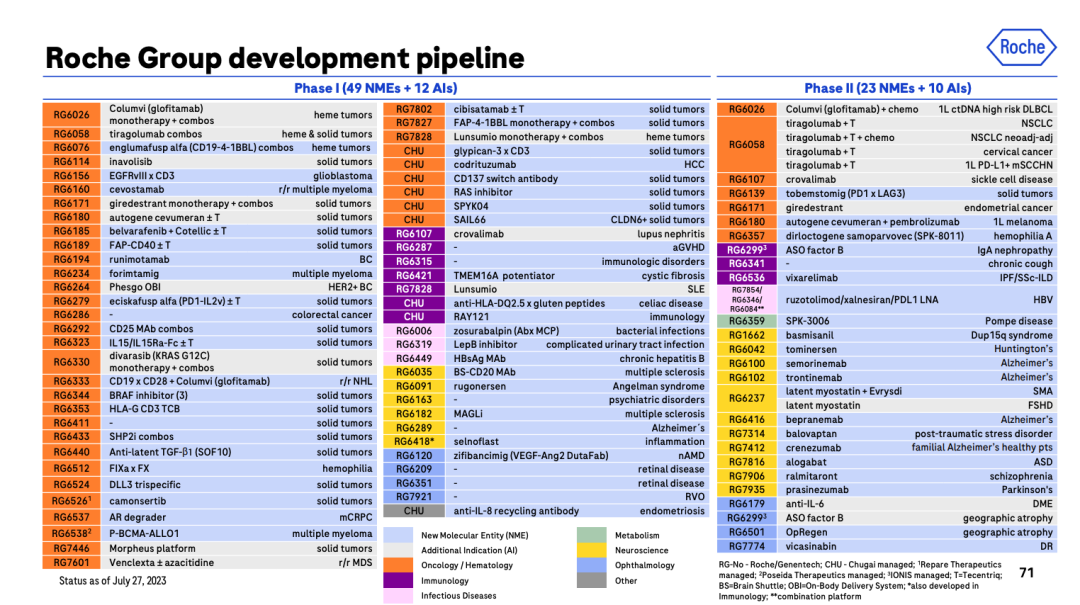Screen dimensions: 1080x605
Task: Select the cevostamab compound name
Action: coord(136,189)
